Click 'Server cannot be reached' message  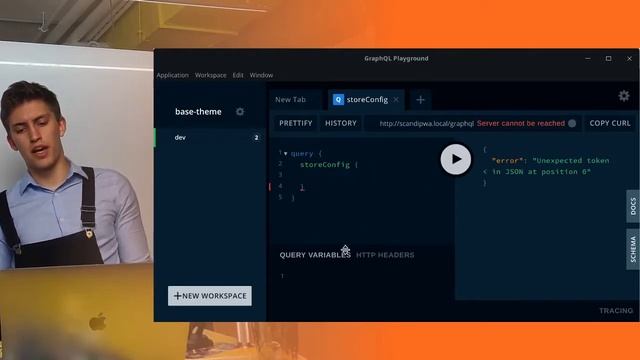tap(521, 123)
